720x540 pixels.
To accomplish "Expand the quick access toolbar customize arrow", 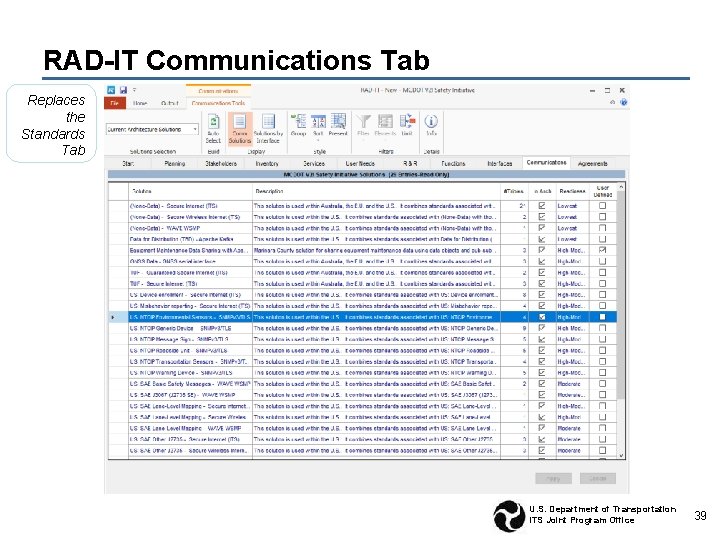I will click(x=135, y=90).
